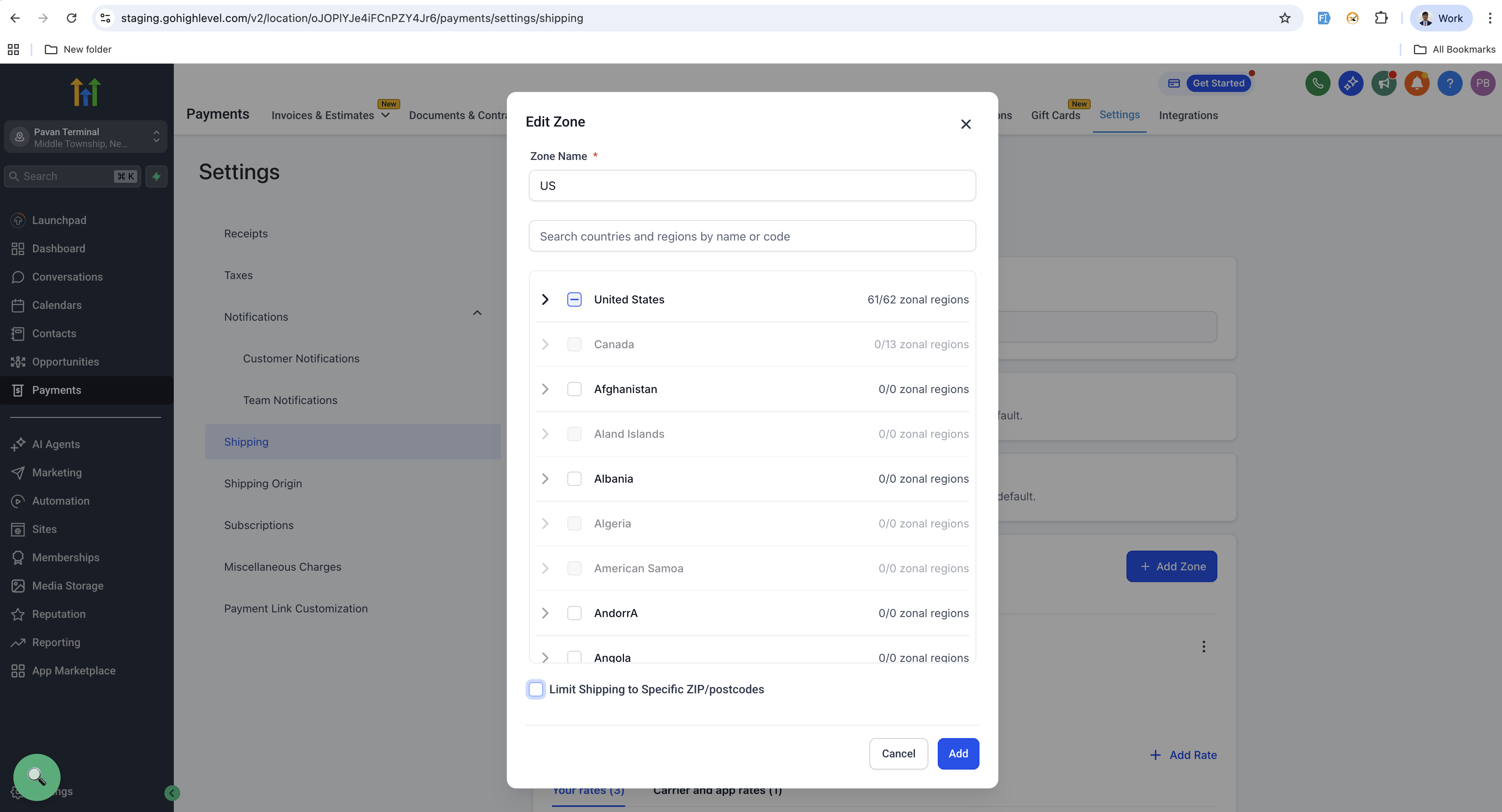Expand Albania zonal regions chevron
Image resolution: width=1502 pixels, height=812 pixels.
click(x=545, y=479)
